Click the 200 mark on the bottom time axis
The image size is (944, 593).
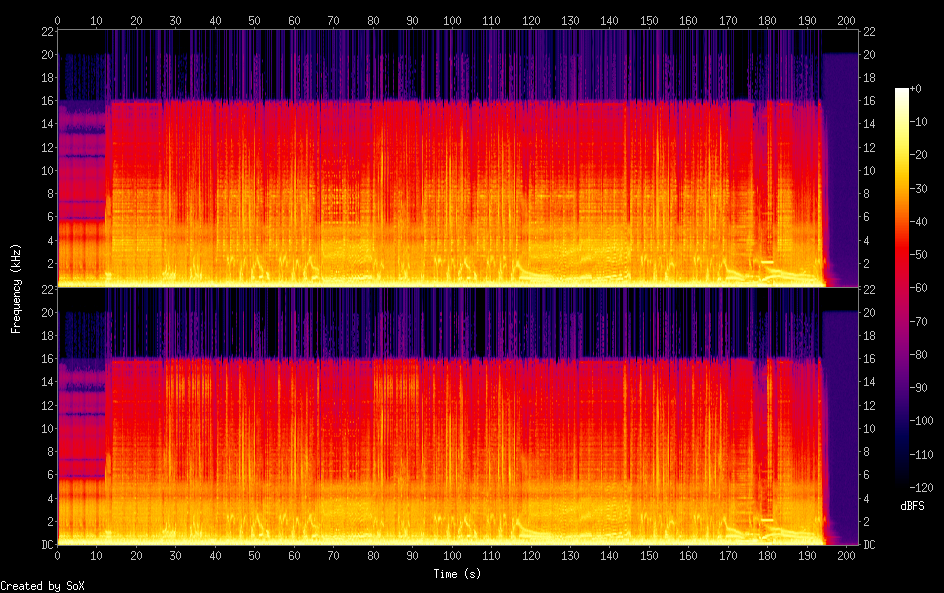pyautogui.click(x=846, y=556)
